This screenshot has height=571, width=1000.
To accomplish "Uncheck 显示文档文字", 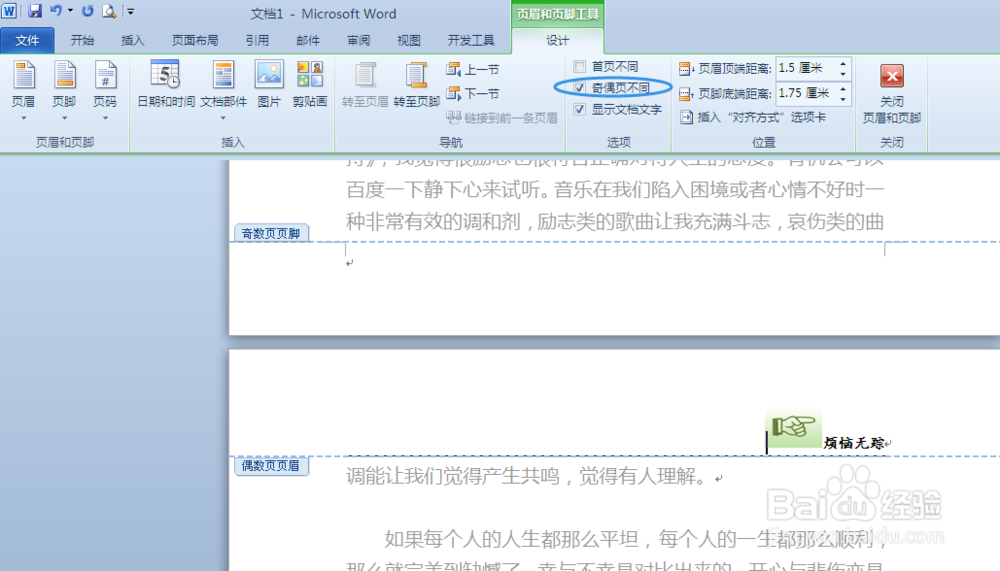I will pyautogui.click(x=580, y=109).
